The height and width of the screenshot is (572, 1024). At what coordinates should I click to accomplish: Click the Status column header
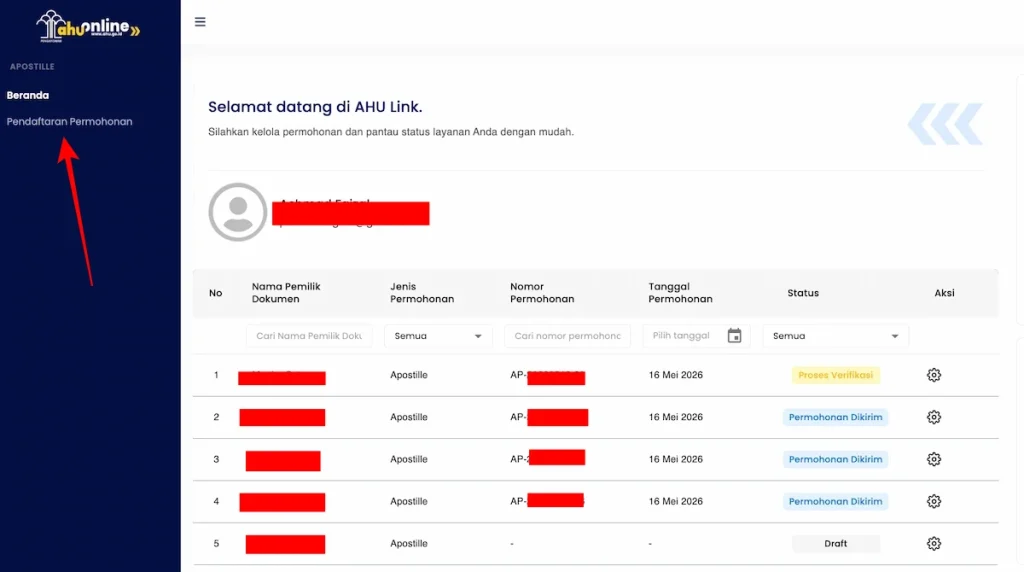tap(803, 293)
